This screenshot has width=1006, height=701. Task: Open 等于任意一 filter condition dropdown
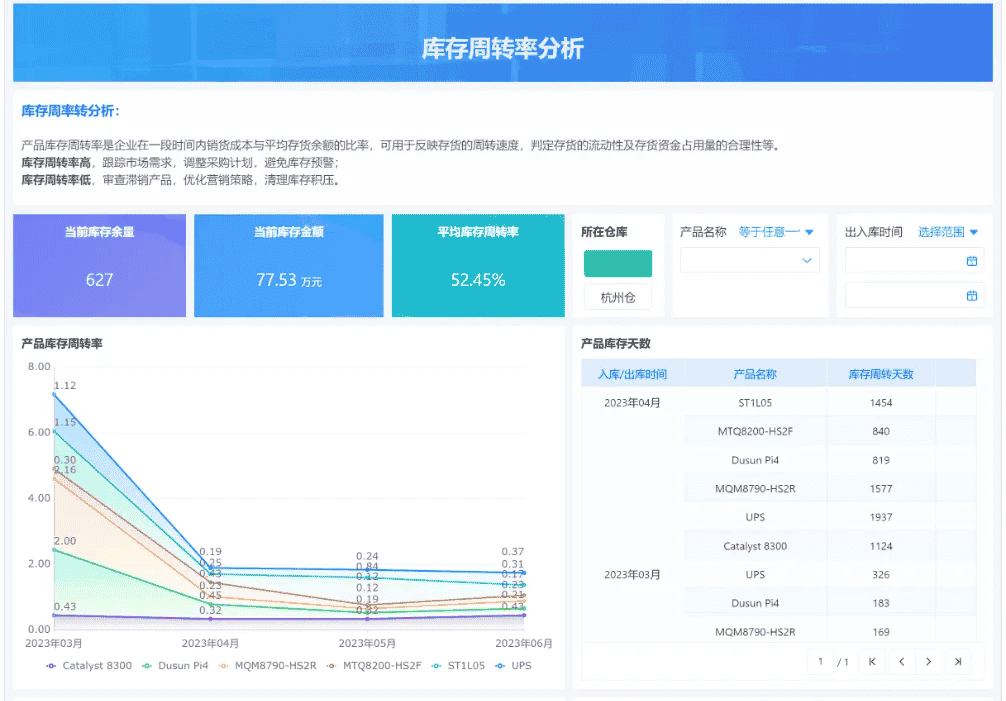click(x=776, y=232)
